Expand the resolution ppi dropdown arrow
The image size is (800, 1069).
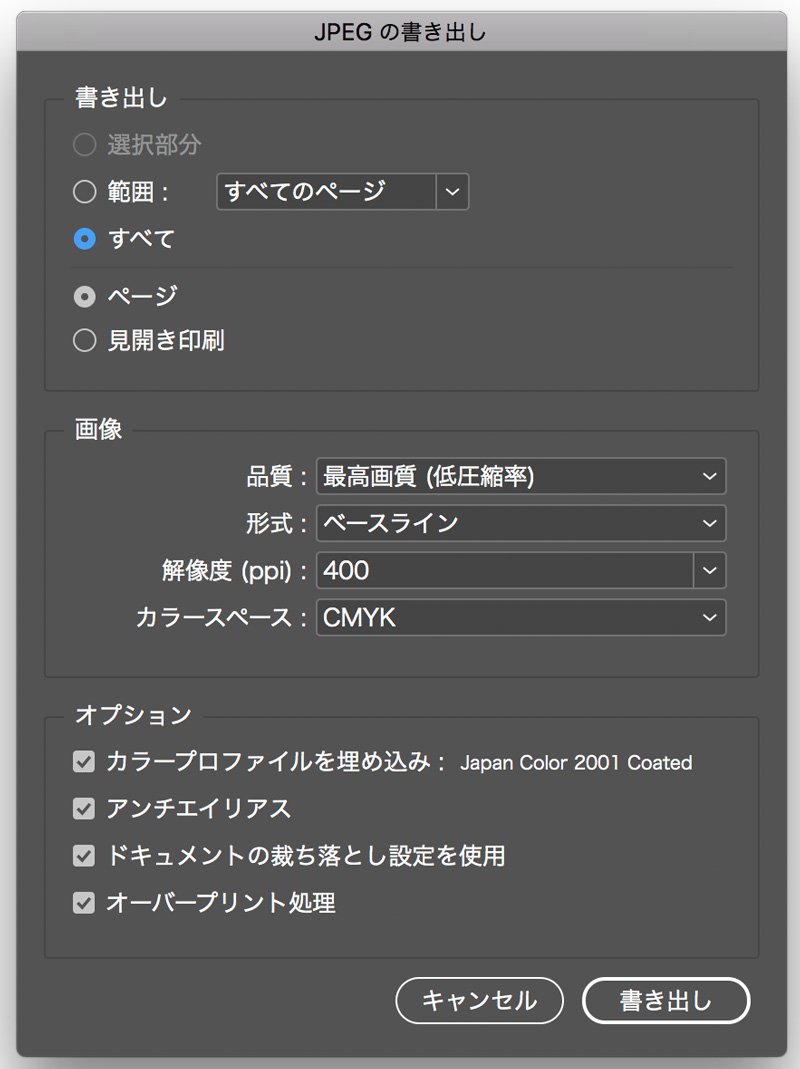709,570
